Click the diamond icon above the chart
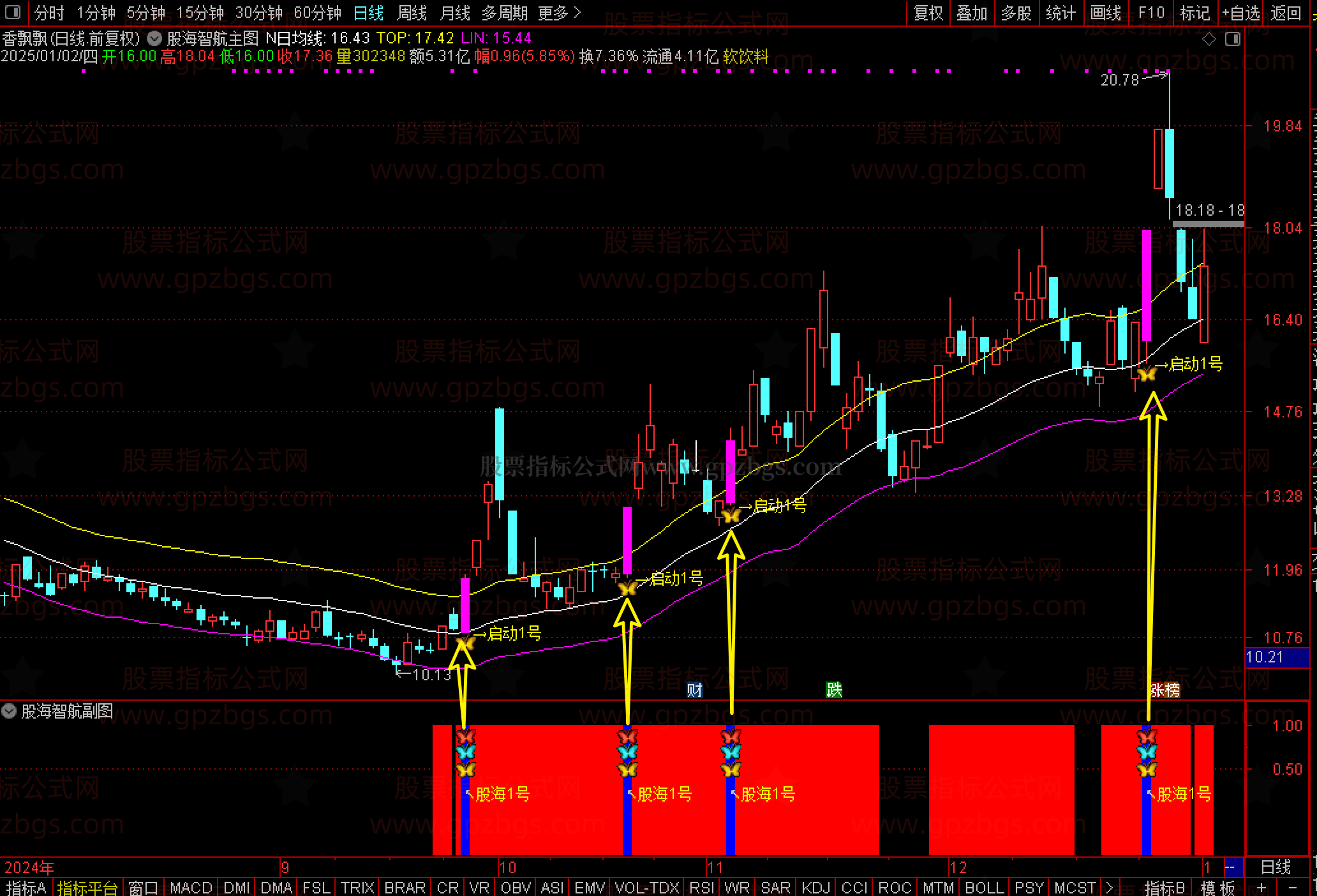1317x896 pixels. pos(1209,40)
